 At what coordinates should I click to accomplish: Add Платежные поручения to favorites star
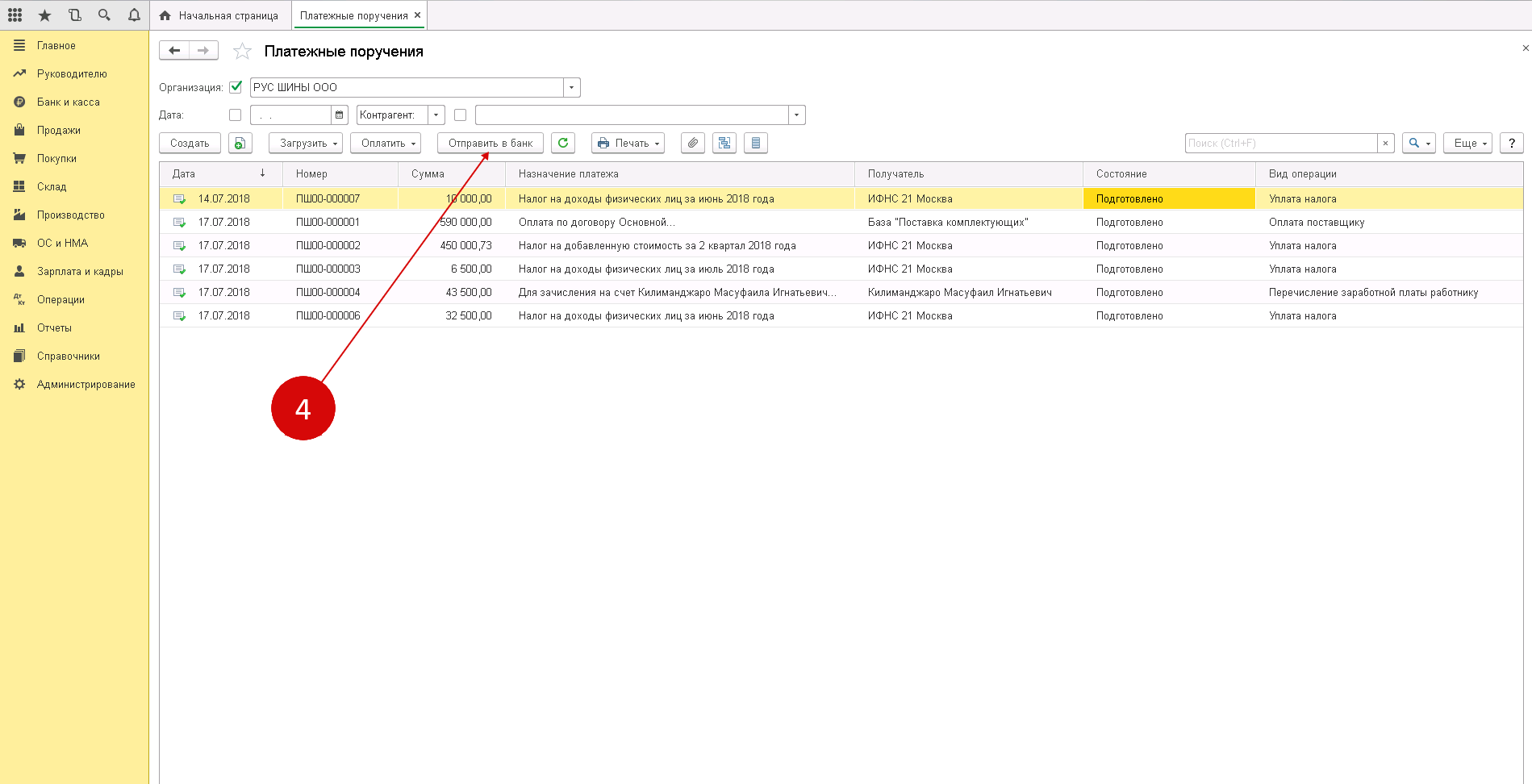(x=242, y=52)
